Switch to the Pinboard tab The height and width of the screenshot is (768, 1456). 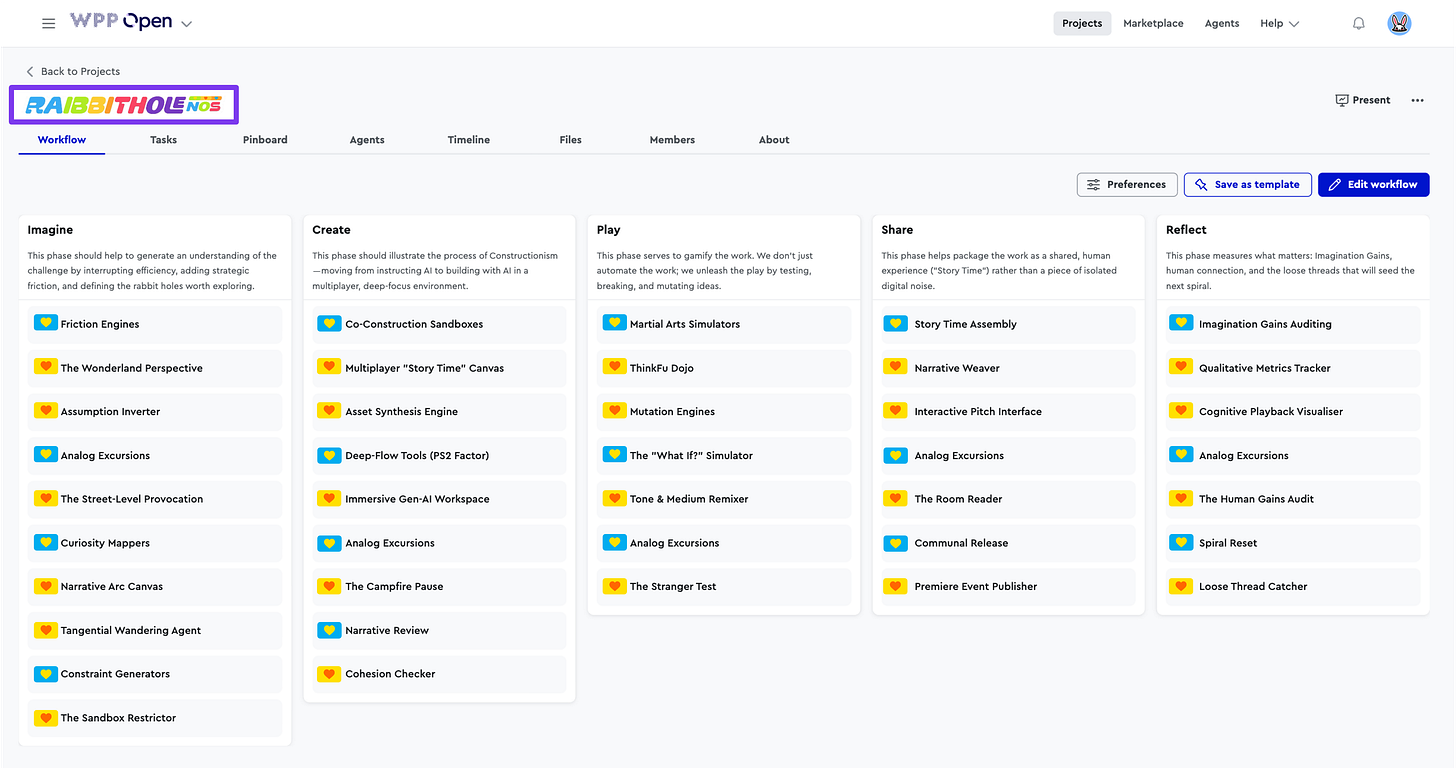coord(265,140)
